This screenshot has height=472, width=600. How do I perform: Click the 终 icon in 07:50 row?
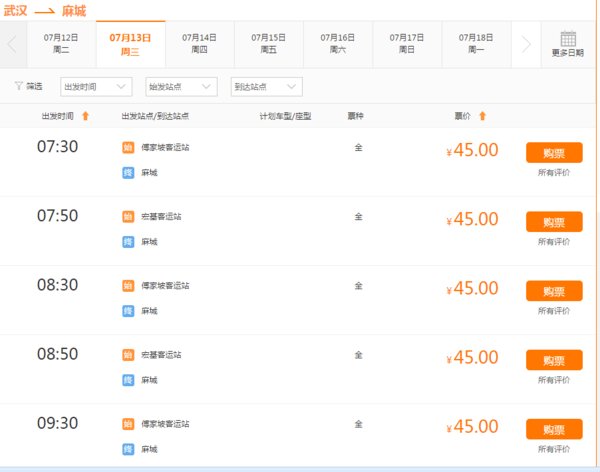128,242
